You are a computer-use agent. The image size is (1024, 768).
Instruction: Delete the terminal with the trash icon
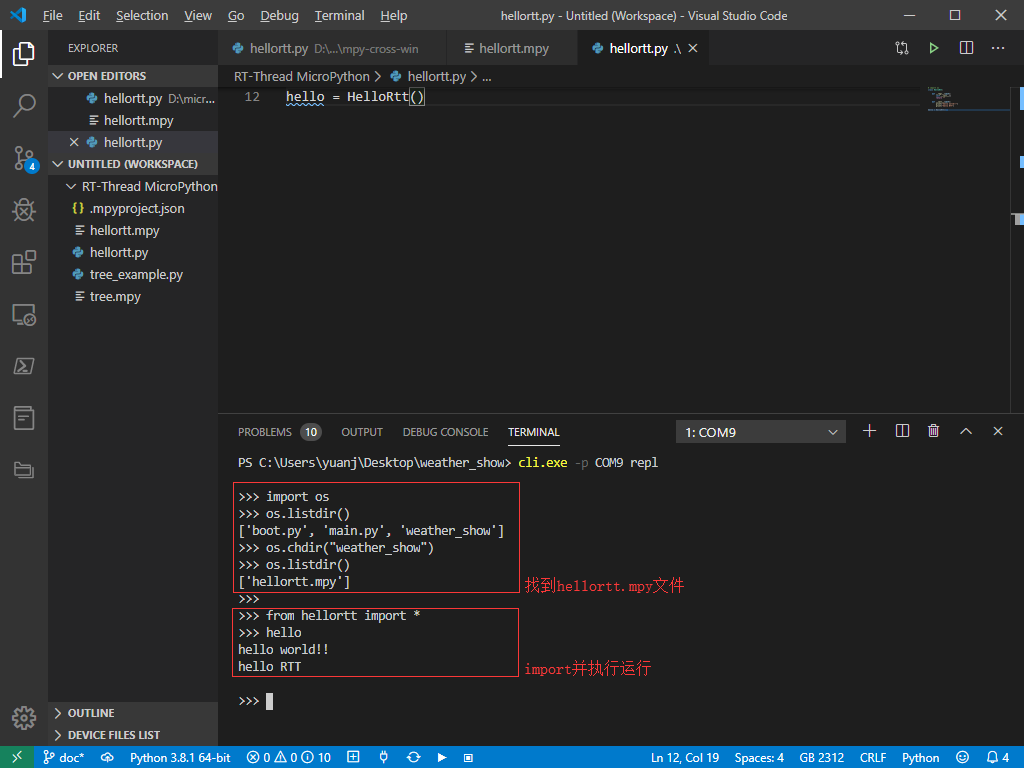tap(933, 431)
